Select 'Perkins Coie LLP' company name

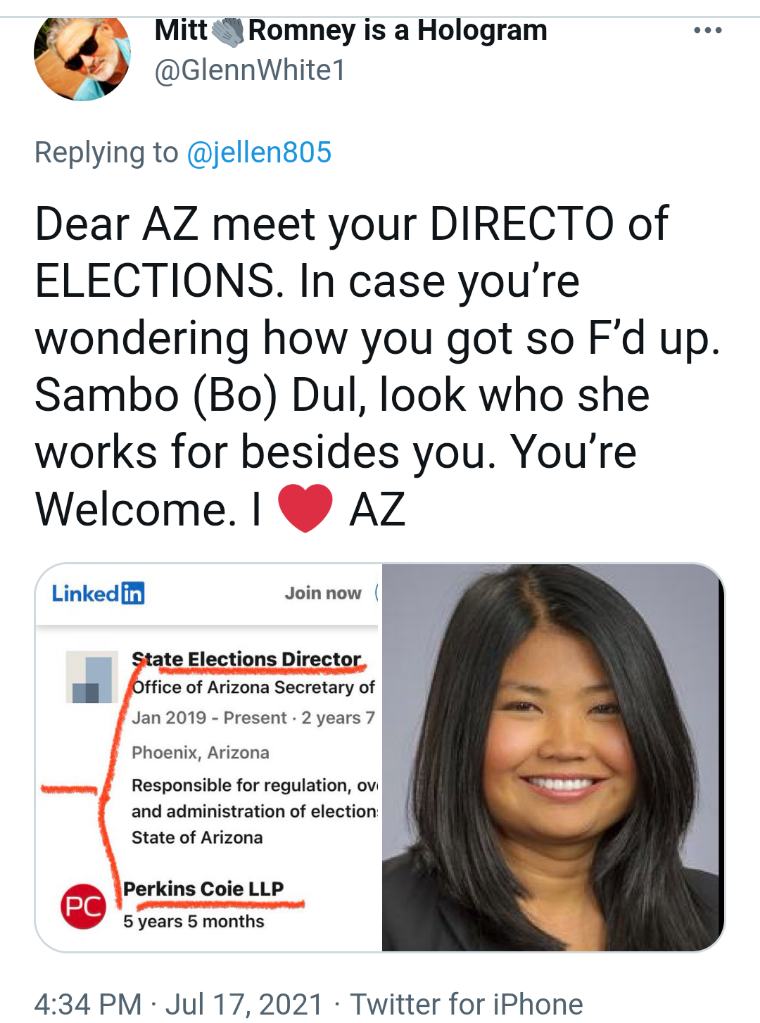coord(204,889)
